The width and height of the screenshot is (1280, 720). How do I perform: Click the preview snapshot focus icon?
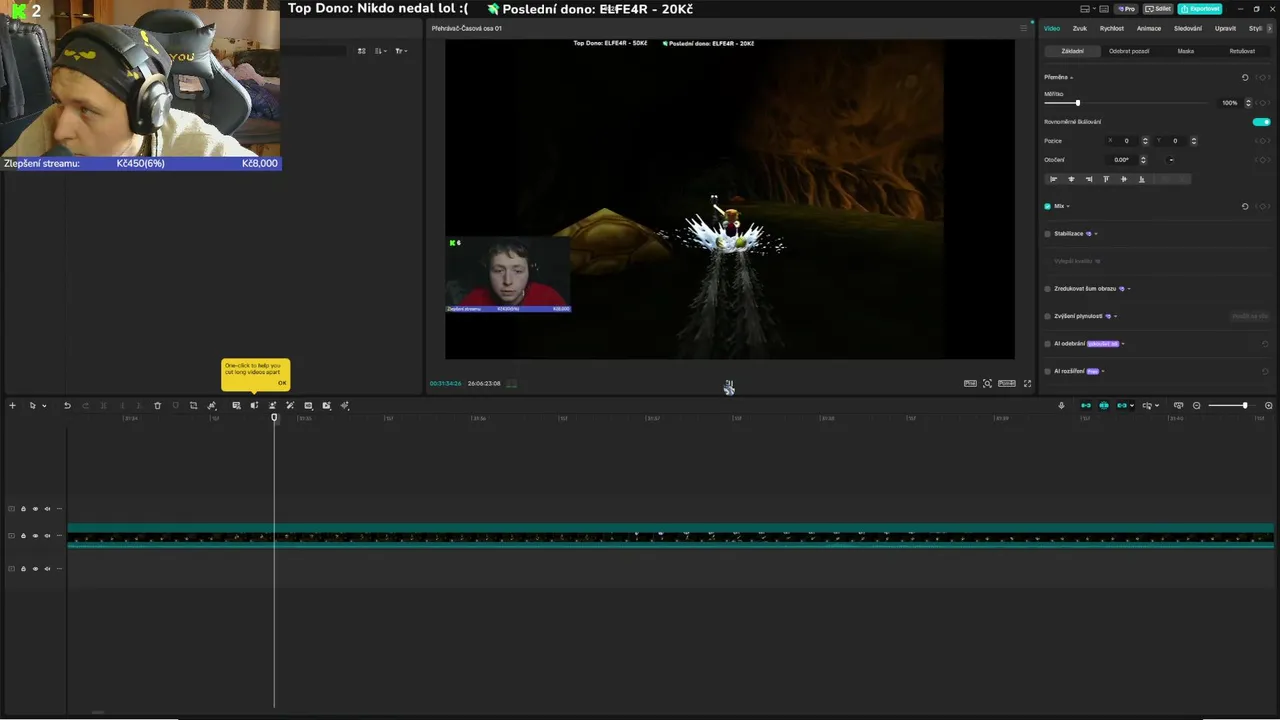[987, 383]
